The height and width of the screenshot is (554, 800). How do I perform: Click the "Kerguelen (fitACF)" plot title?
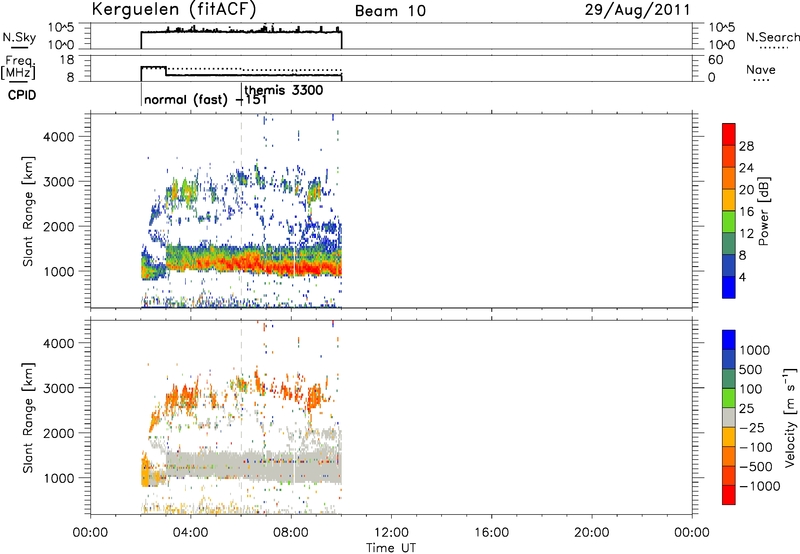pyautogui.click(x=173, y=9)
